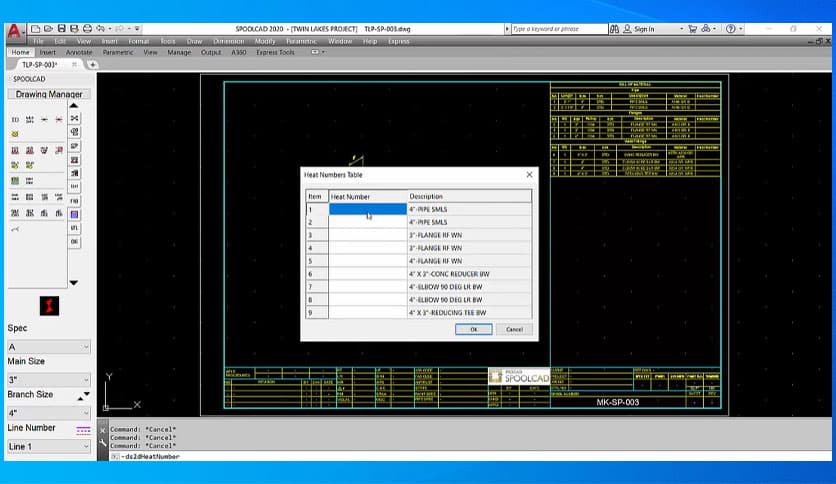Click the FIB icon in vertical toolbar
836x484 pixels.
click(x=74, y=201)
